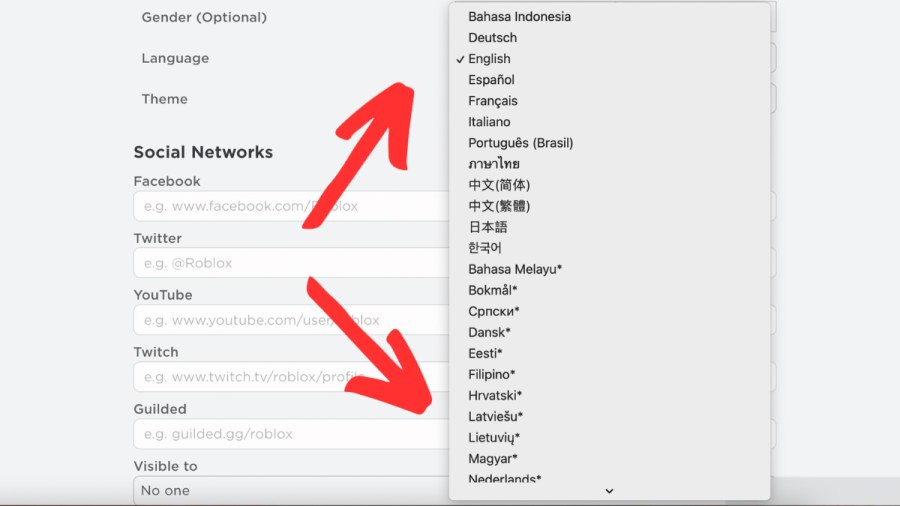
Task: Choose Filipino* from the language list
Action: [493, 375]
